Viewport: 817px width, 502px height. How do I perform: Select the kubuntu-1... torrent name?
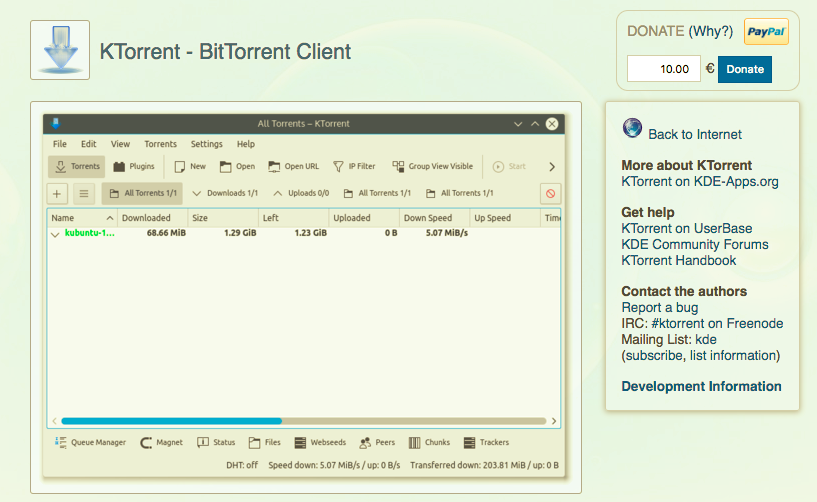click(x=89, y=233)
